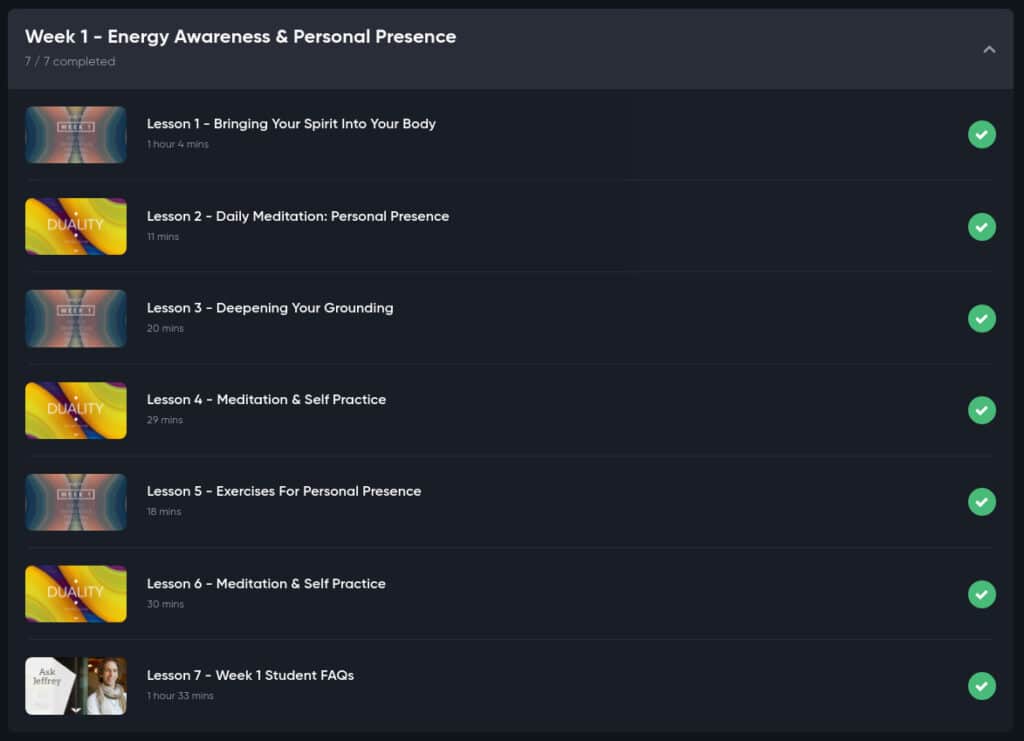Image resolution: width=1024 pixels, height=741 pixels.
Task: Open Lesson 1 Bringing Your Spirit thumbnail
Action: tap(76, 134)
